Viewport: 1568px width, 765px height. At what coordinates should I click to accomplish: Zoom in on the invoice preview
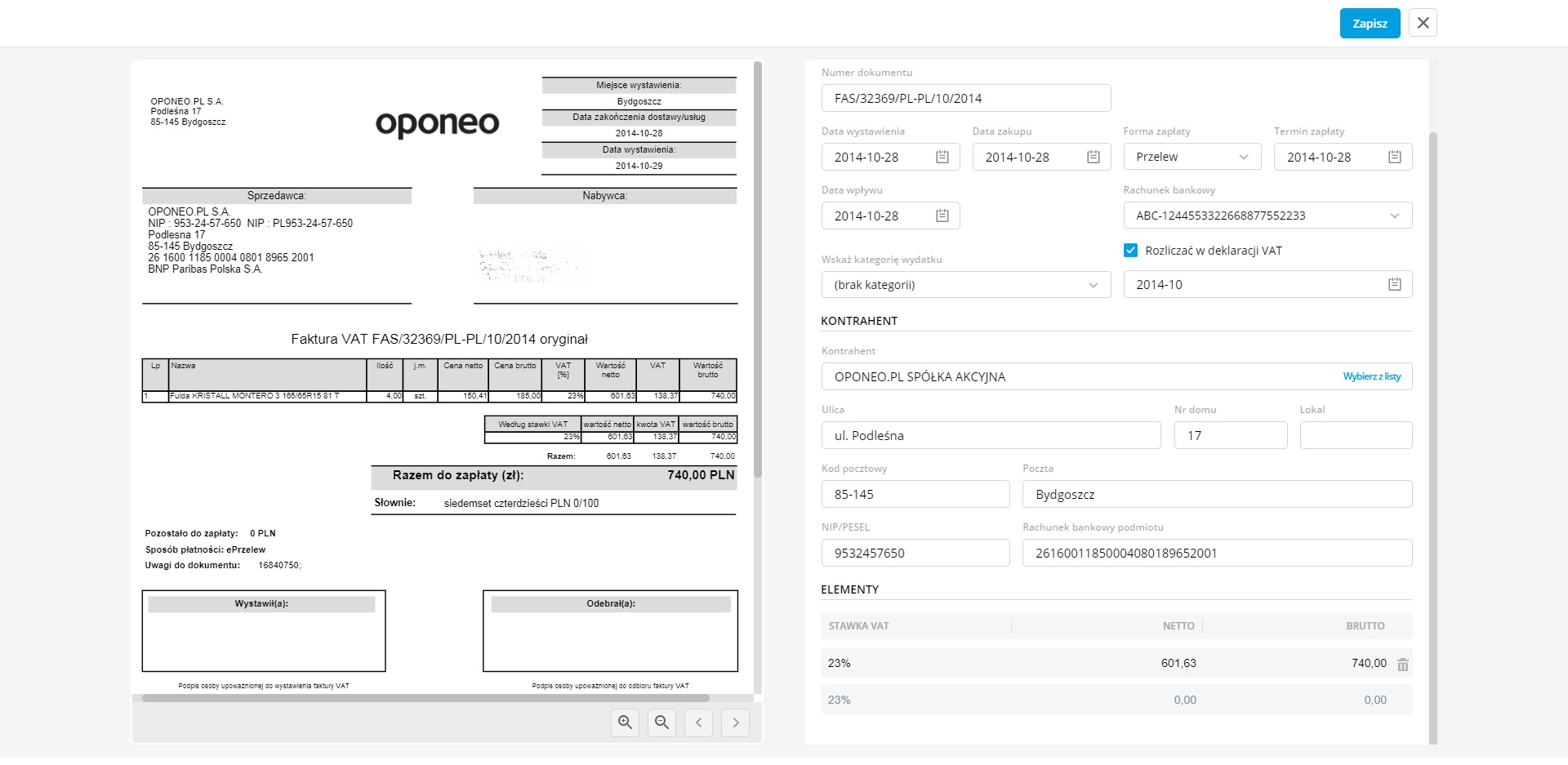[x=625, y=723]
